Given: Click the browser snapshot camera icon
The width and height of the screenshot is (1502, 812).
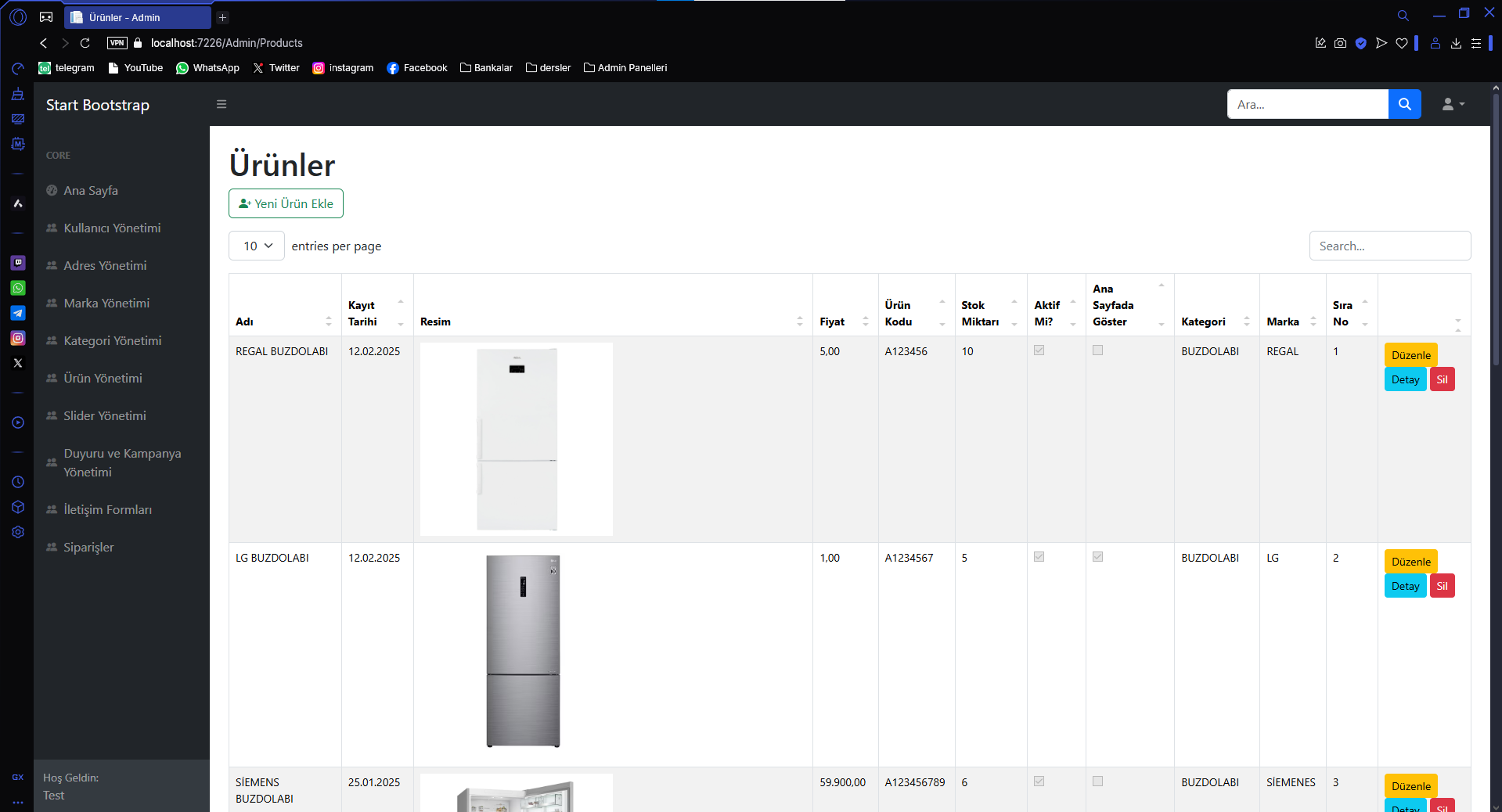Looking at the screenshot, I should pos(1340,43).
